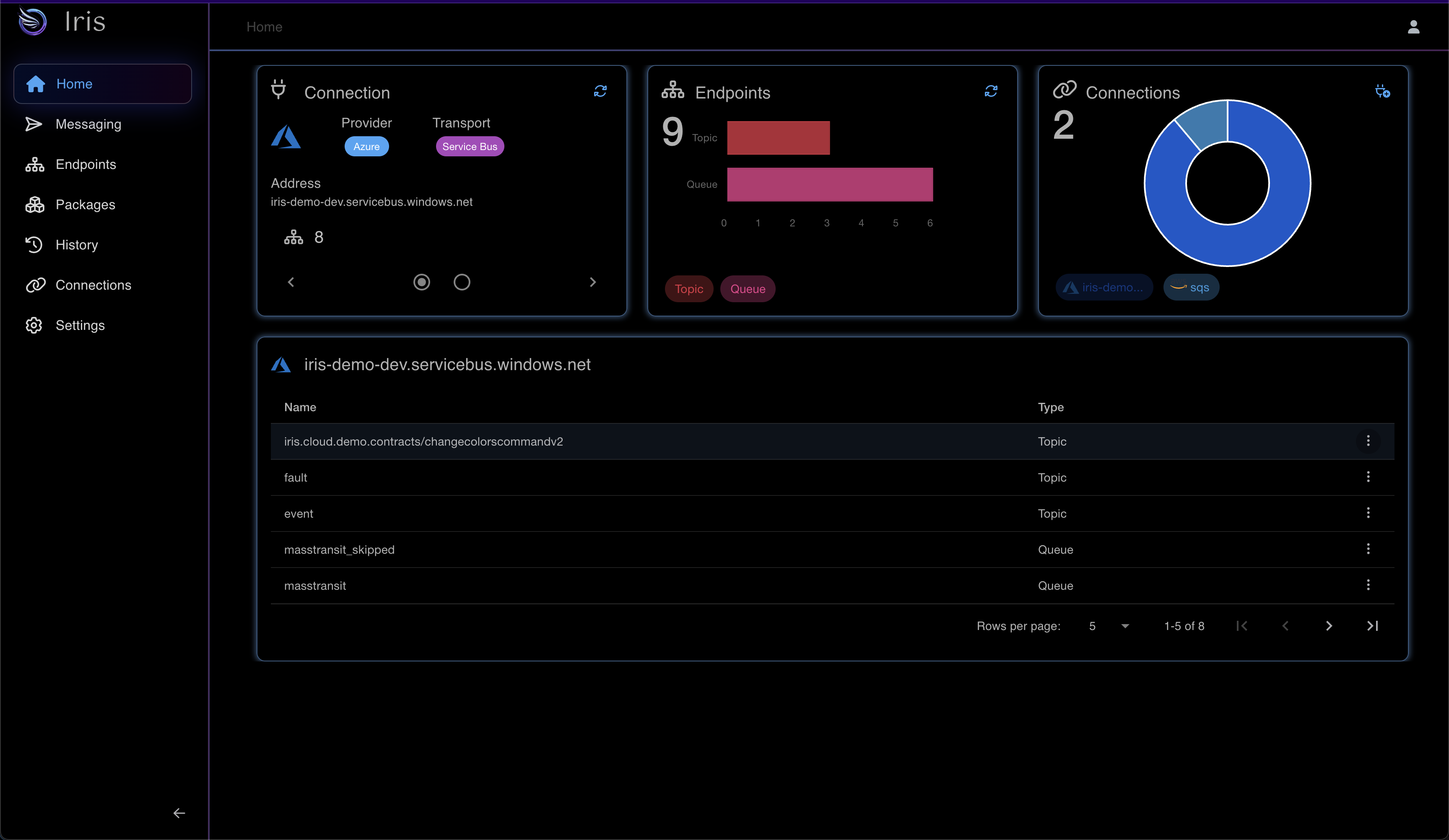The width and height of the screenshot is (1449, 840).
Task: Refresh the Endpoints card
Action: 991,91
